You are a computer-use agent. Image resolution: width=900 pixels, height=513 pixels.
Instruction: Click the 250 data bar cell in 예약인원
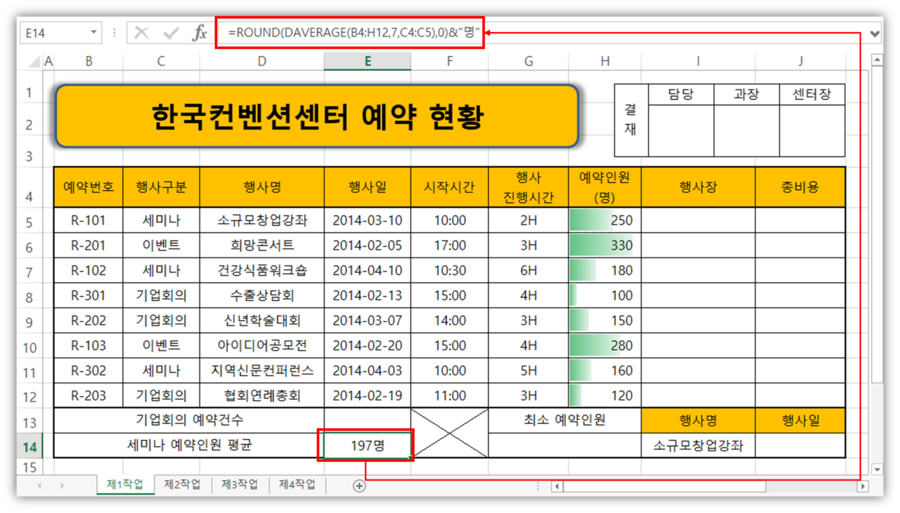tap(604, 220)
